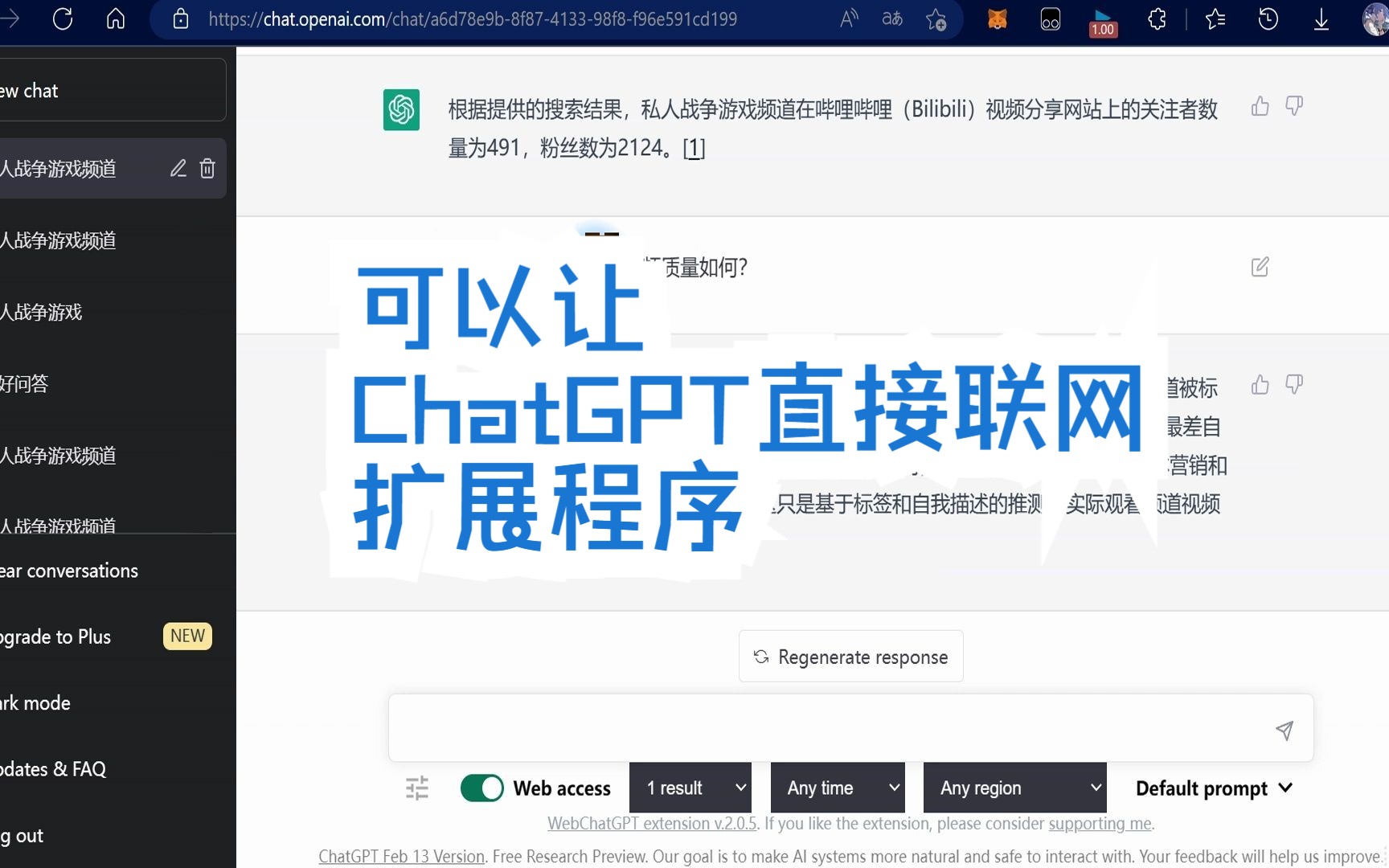Screen dimensions: 1389x868
Task: Open the translate page icon
Action: pyautogui.click(x=892, y=18)
